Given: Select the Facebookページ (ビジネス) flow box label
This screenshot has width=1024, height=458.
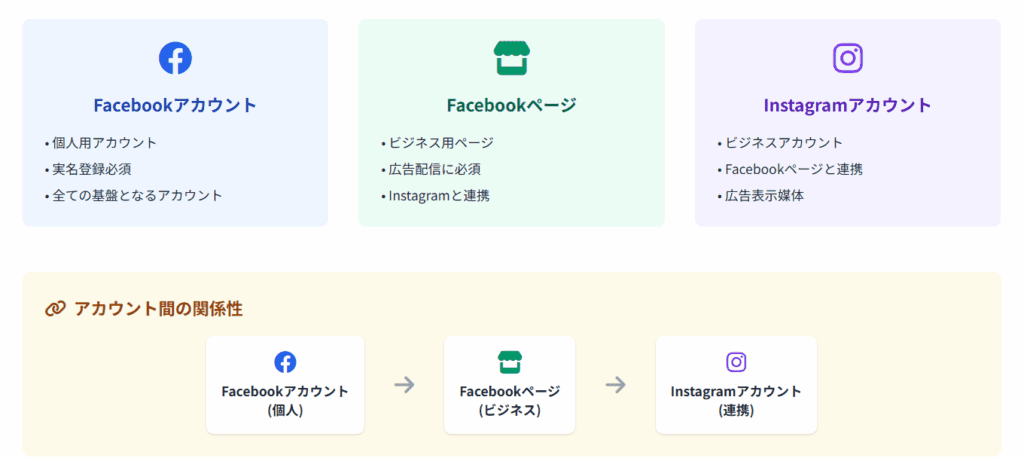Looking at the screenshot, I should [510, 400].
